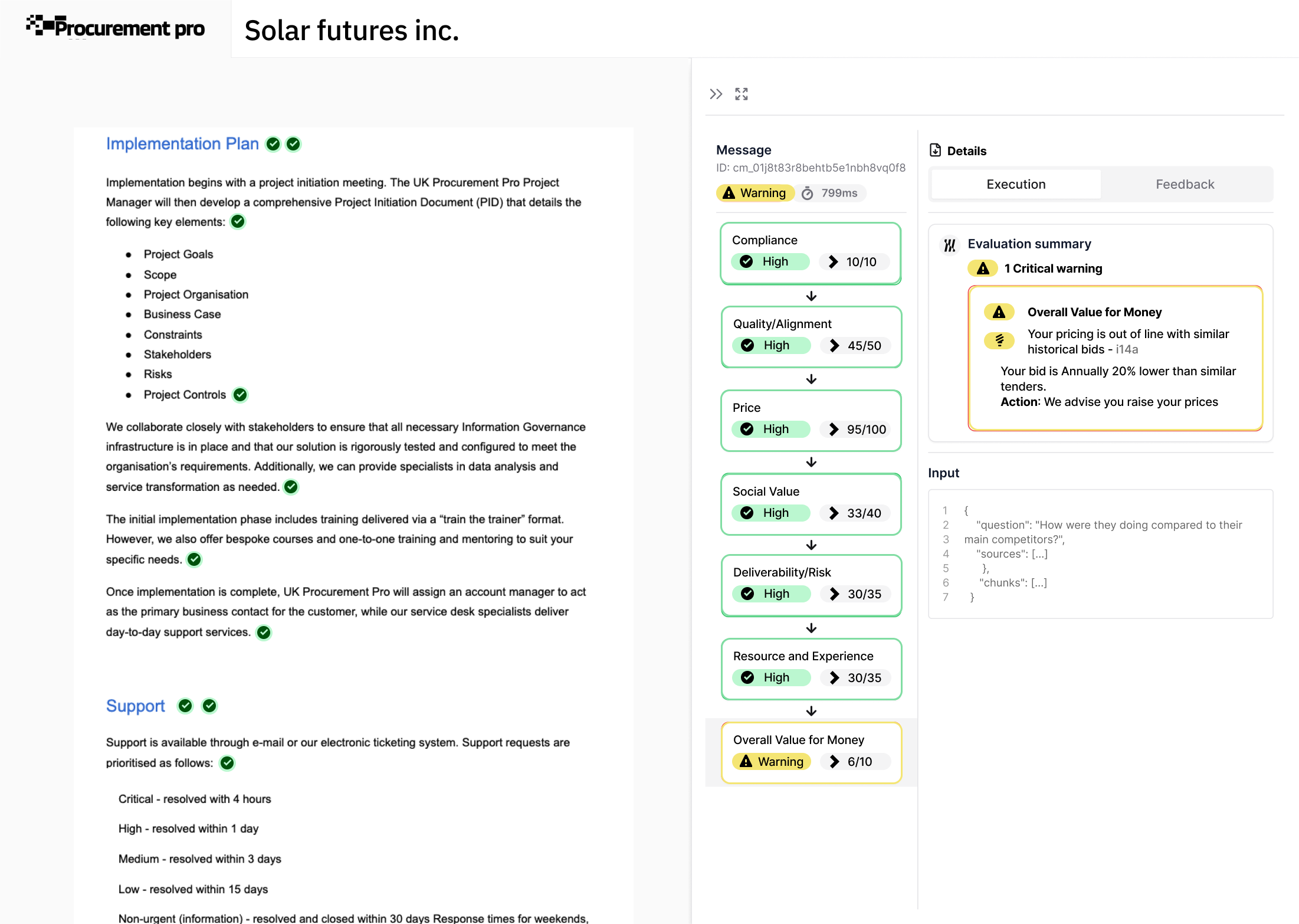1299x924 pixels.
Task: Collapse the details panel with the double chevron
Action: click(716, 94)
